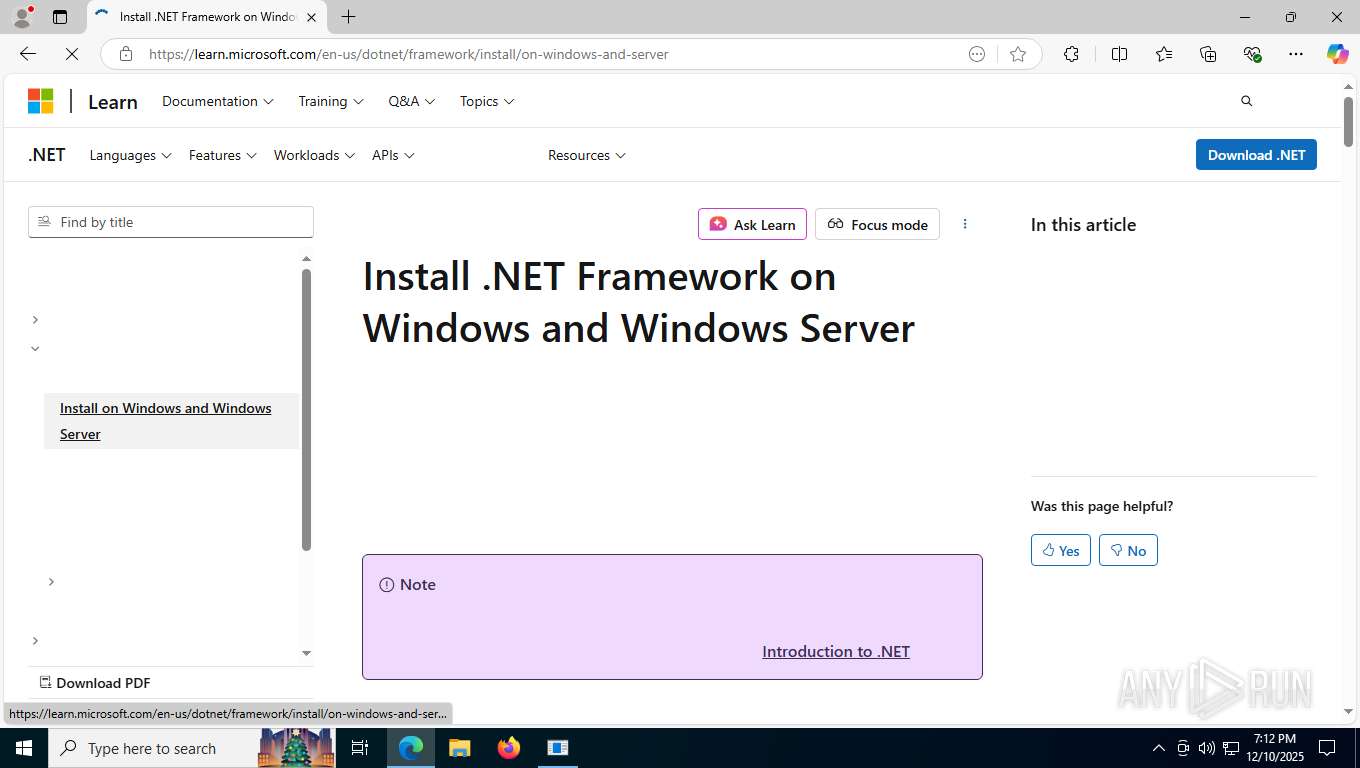Download PDF of the documentation
Screen dimensions: 1360x768
(x=95, y=683)
